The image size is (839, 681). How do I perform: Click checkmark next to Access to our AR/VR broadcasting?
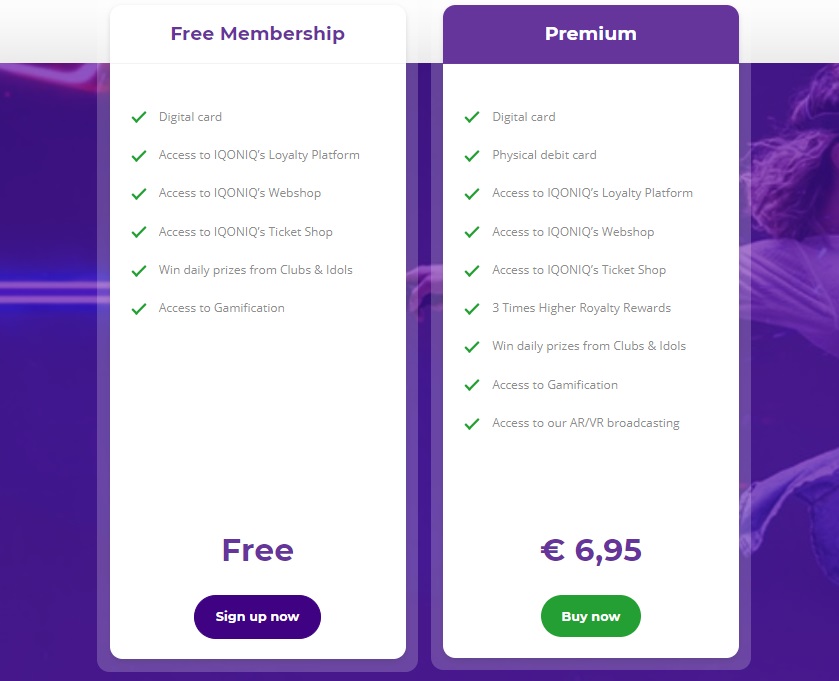[472, 424]
